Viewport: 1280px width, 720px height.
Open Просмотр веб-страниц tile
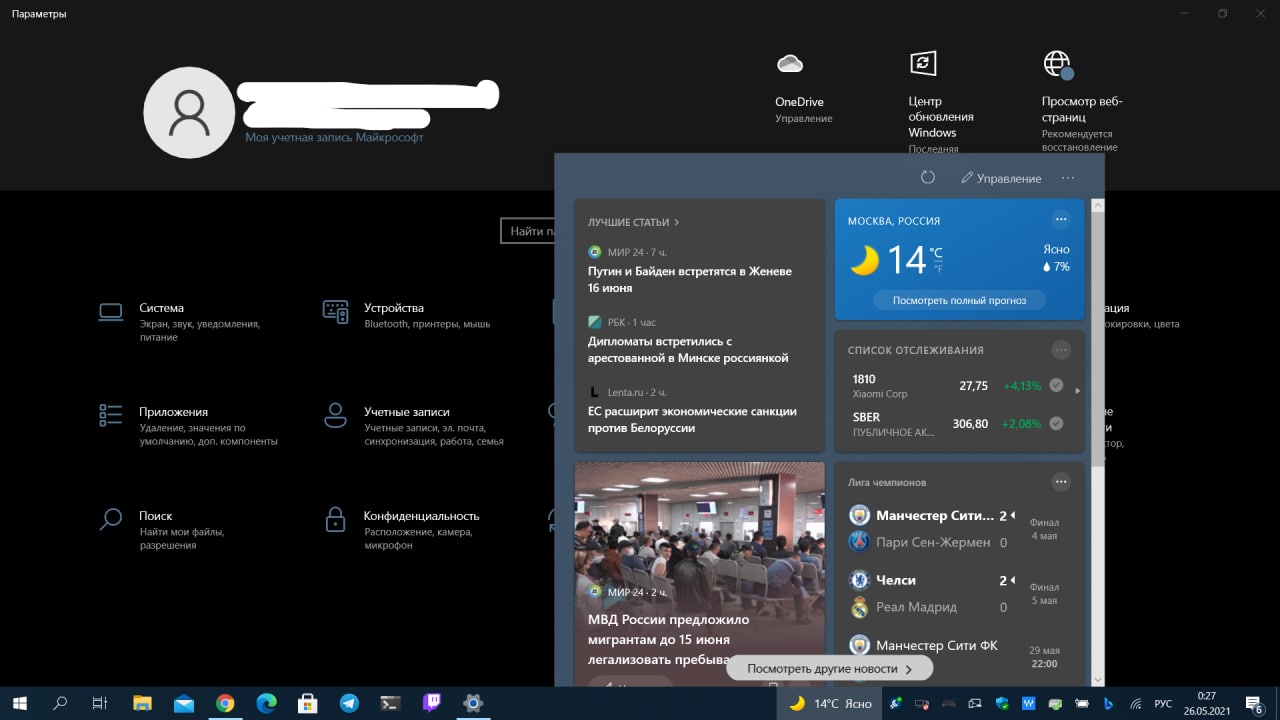[x=1082, y=101]
